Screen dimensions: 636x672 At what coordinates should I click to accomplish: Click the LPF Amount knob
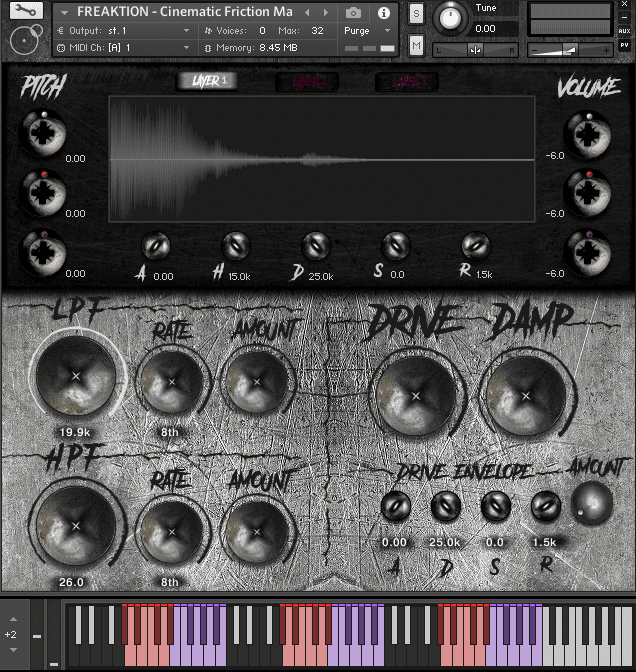click(x=257, y=382)
